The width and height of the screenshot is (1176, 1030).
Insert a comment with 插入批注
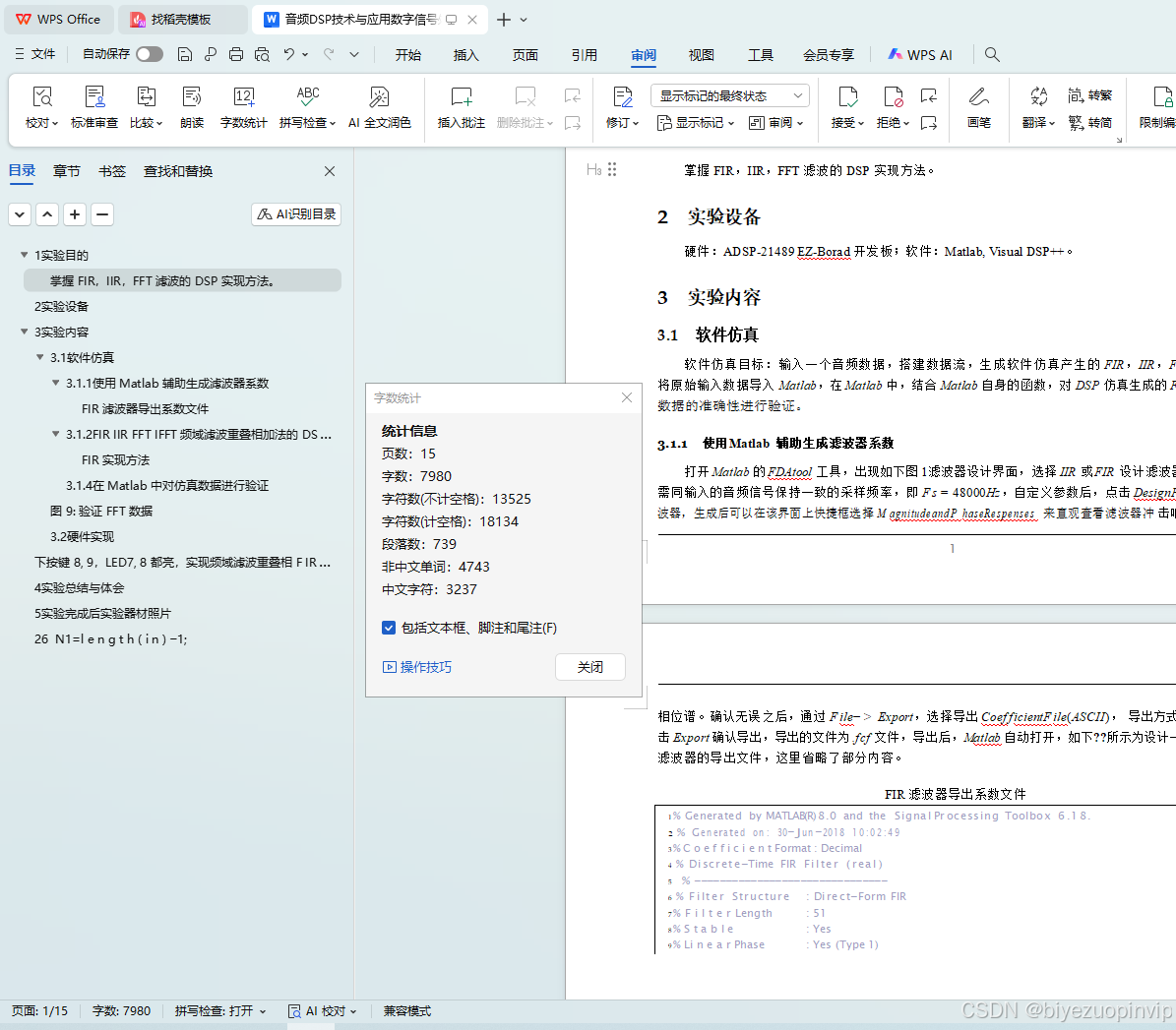point(462,107)
